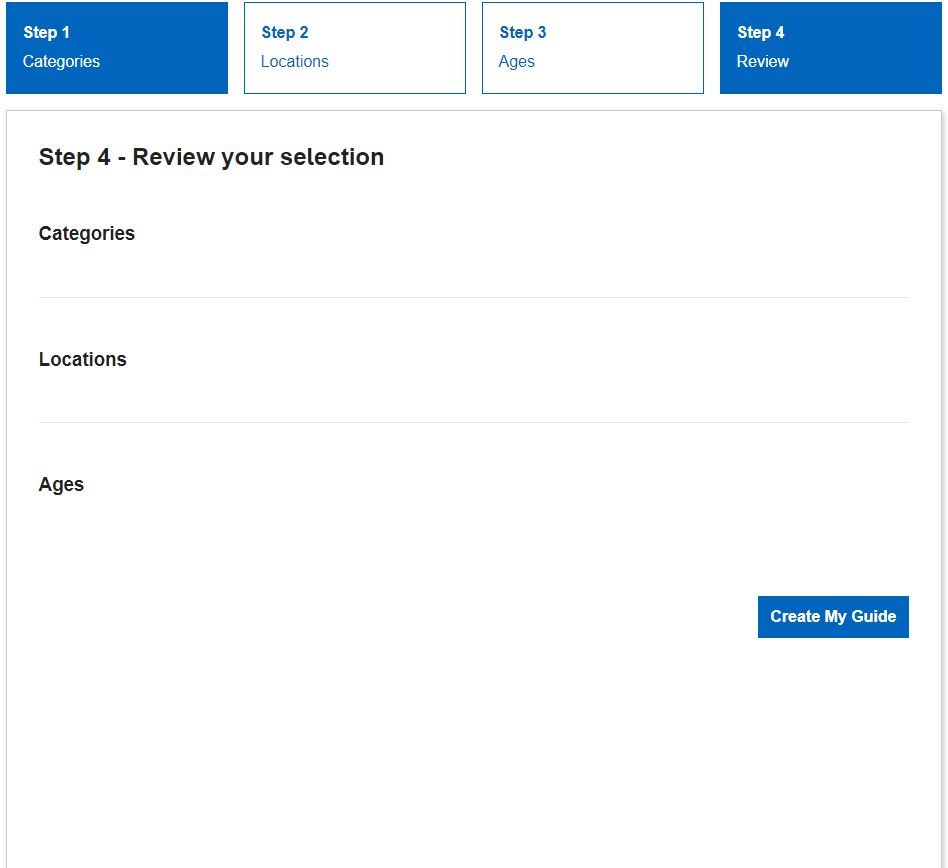Go back to the Step 1 Categories tab
The height and width of the screenshot is (868, 948).
(117, 48)
